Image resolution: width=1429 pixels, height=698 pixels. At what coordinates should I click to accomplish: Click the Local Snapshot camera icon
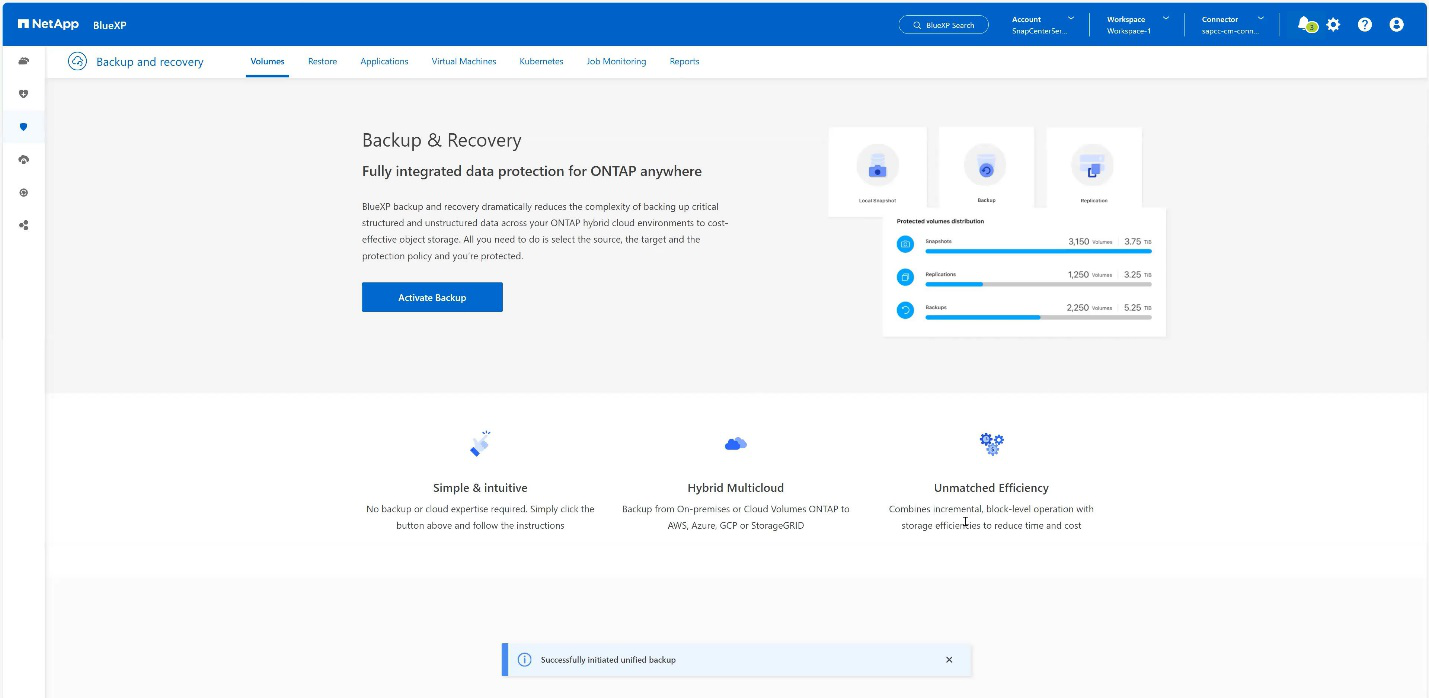(877, 165)
